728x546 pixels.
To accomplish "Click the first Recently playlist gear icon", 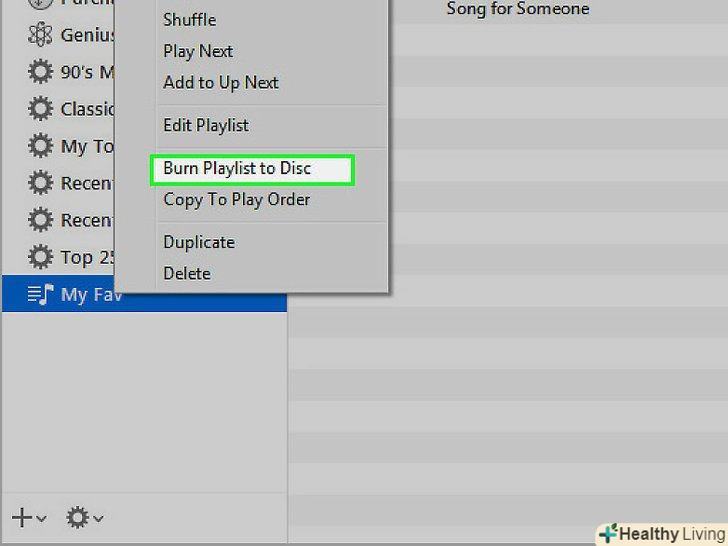I will click(40, 182).
